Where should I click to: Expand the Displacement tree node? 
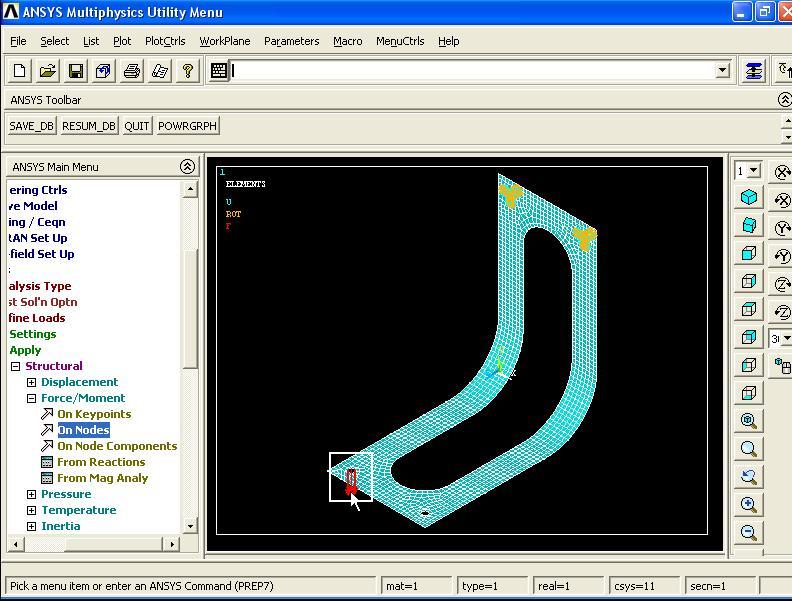[x=31, y=382]
